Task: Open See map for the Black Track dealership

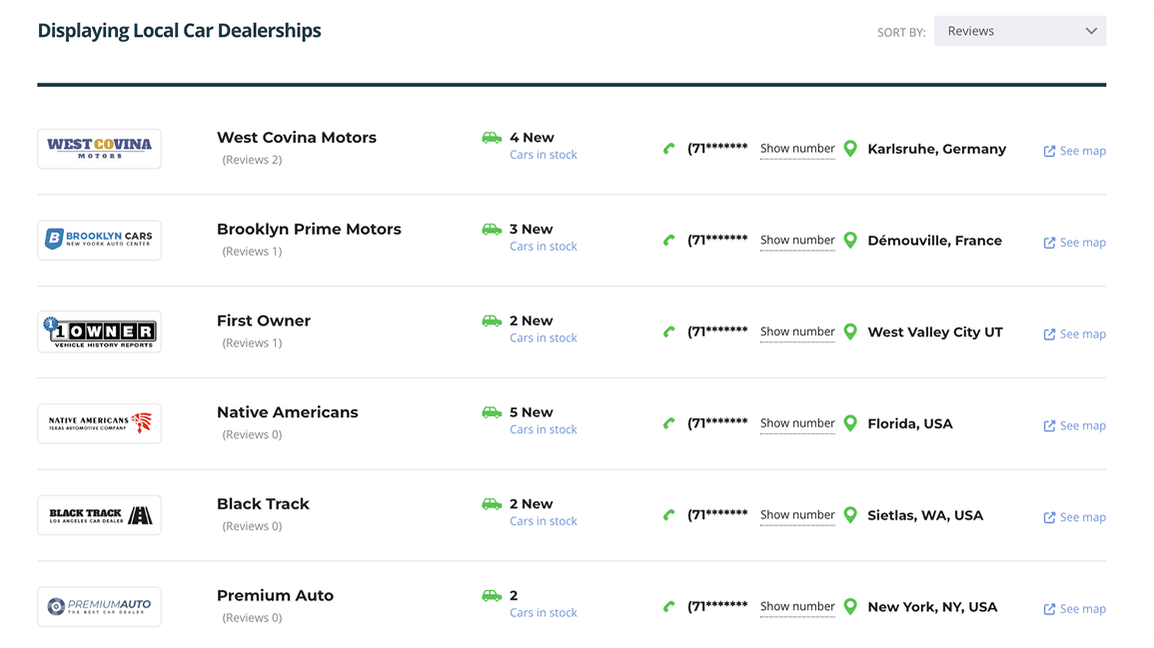Action: pos(1083,517)
